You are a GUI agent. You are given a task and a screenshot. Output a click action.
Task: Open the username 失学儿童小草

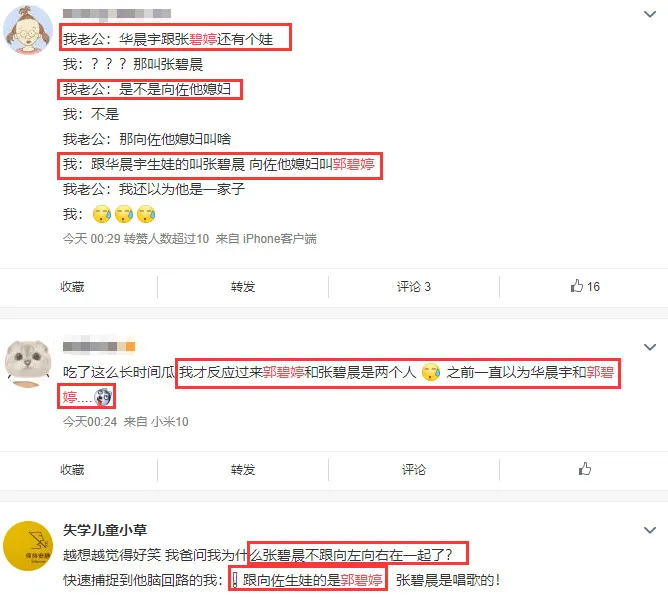coord(105,530)
